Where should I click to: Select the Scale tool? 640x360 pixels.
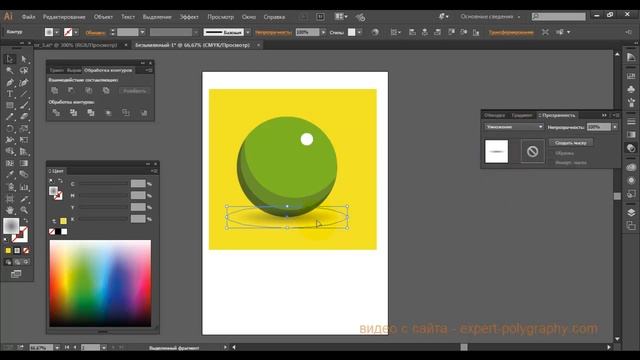pyautogui.click(x=24, y=129)
